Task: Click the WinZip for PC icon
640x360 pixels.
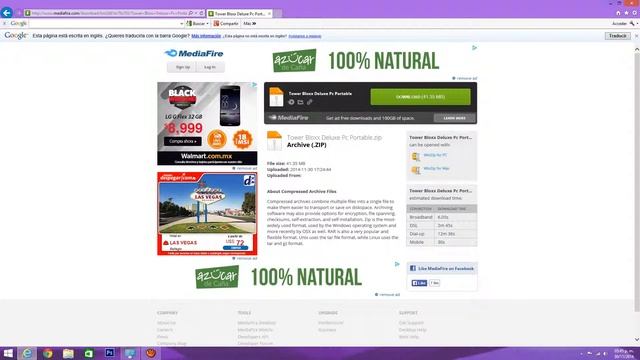Action: click(x=415, y=156)
